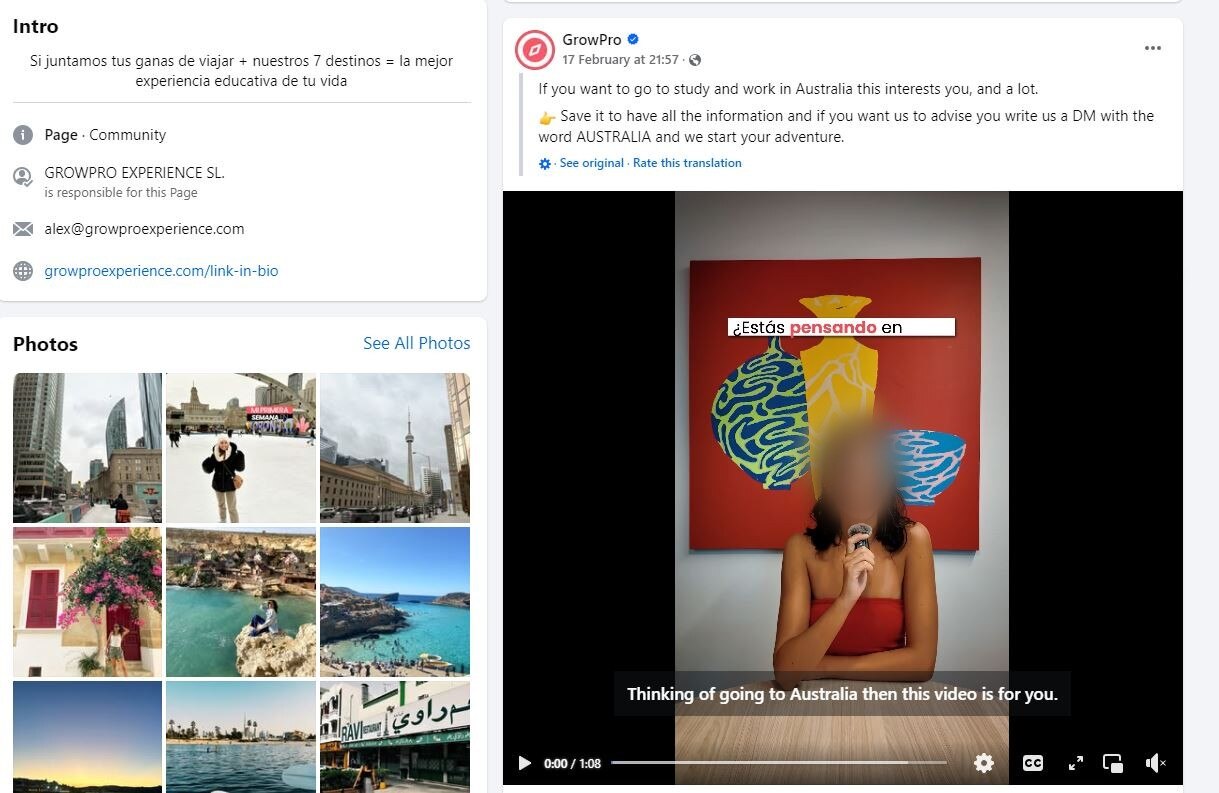Image resolution: width=1219 pixels, height=793 pixels.
Task: Click the translation settings gear icon
Action: (545, 164)
